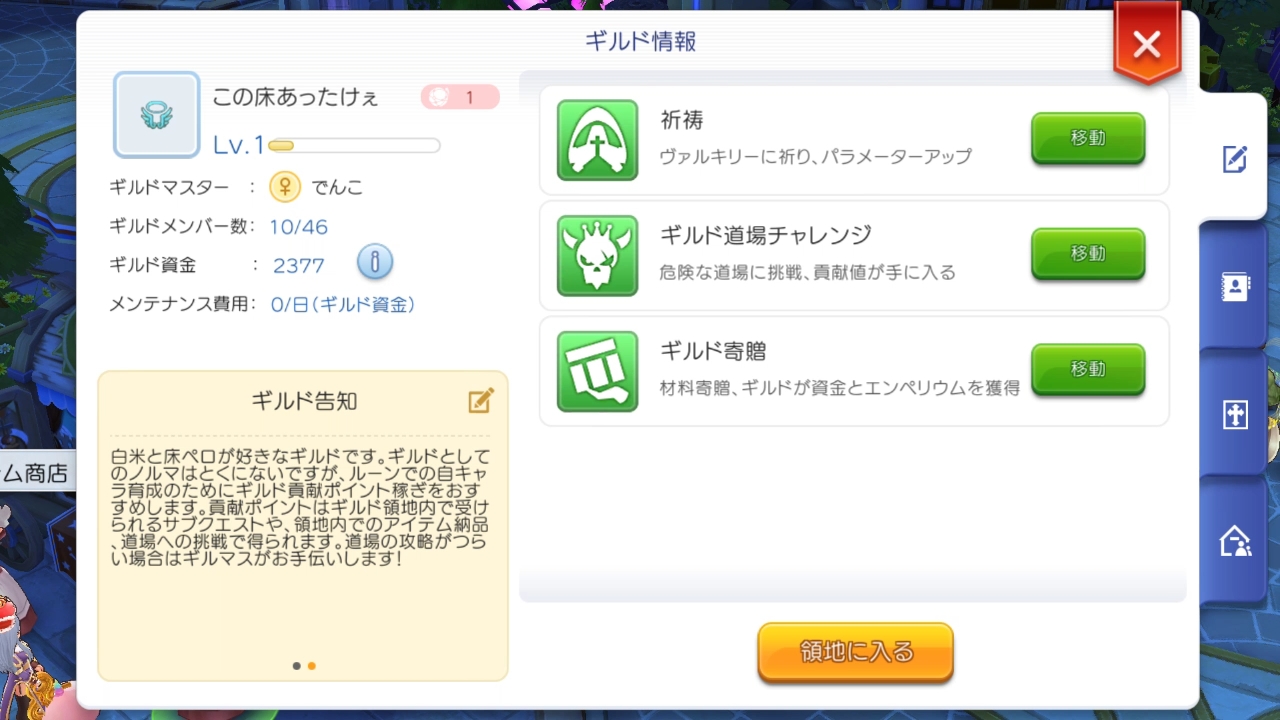Switch to the member list sidebar tab
This screenshot has width=1280, height=720.
[1234, 287]
